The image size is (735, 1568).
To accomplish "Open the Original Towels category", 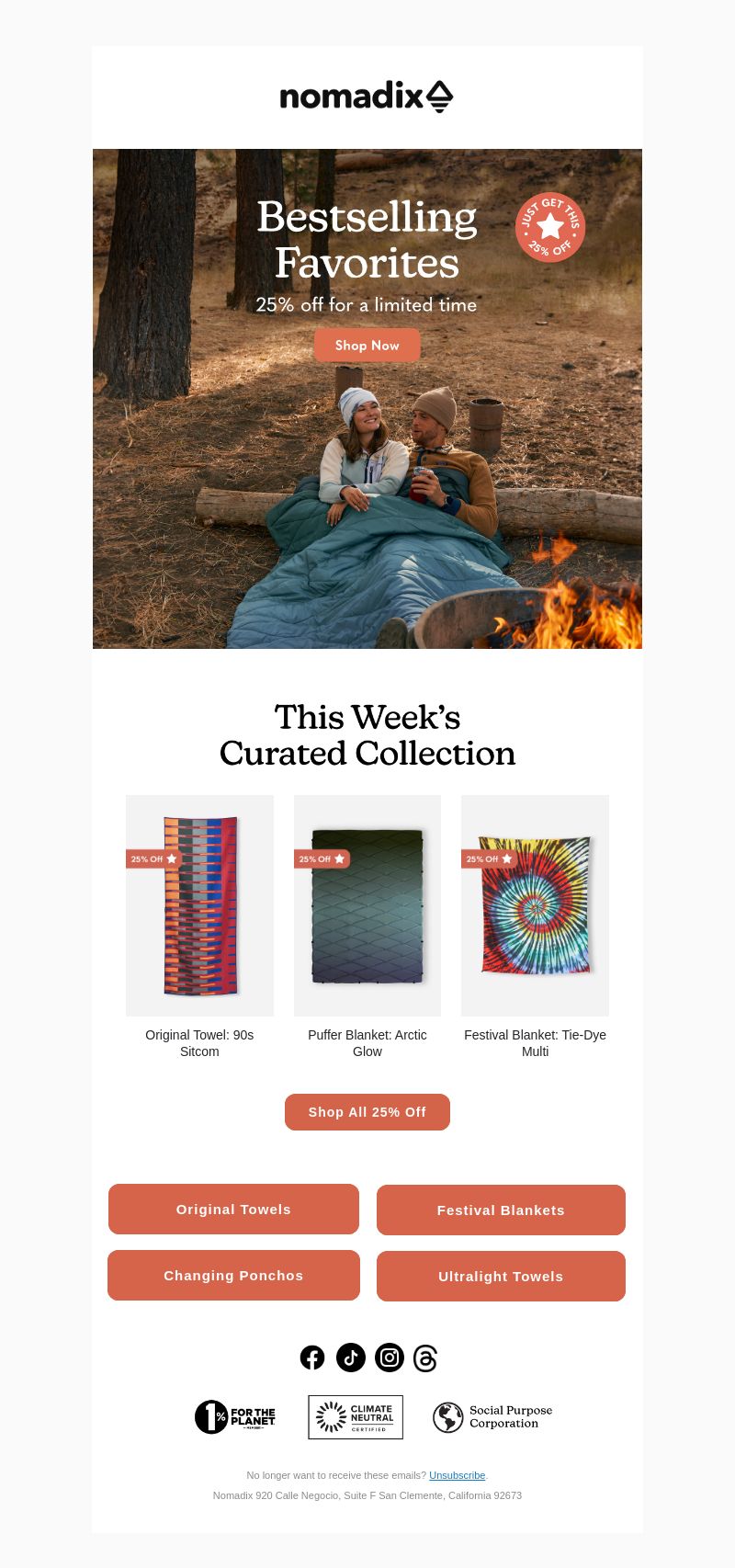I will pyautogui.click(x=233, y=1210).
